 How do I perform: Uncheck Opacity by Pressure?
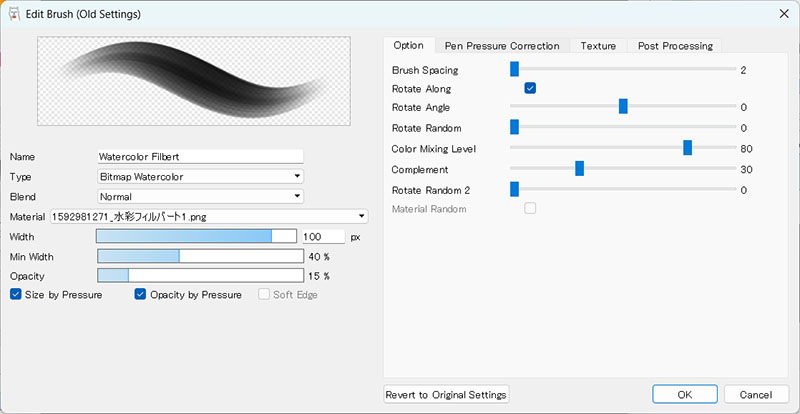pos(140,295)
